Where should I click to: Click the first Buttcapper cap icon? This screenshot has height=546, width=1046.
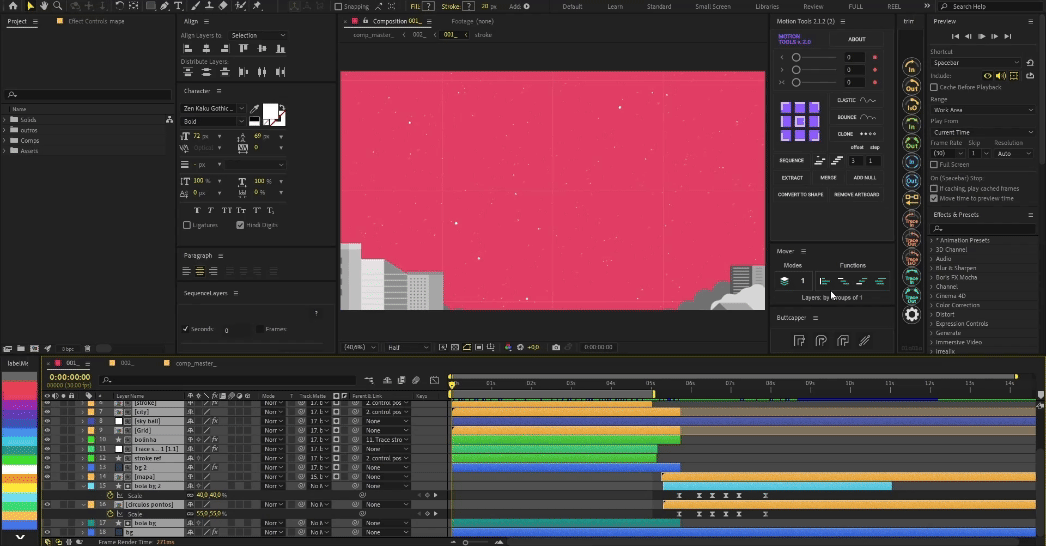(799, 341)
